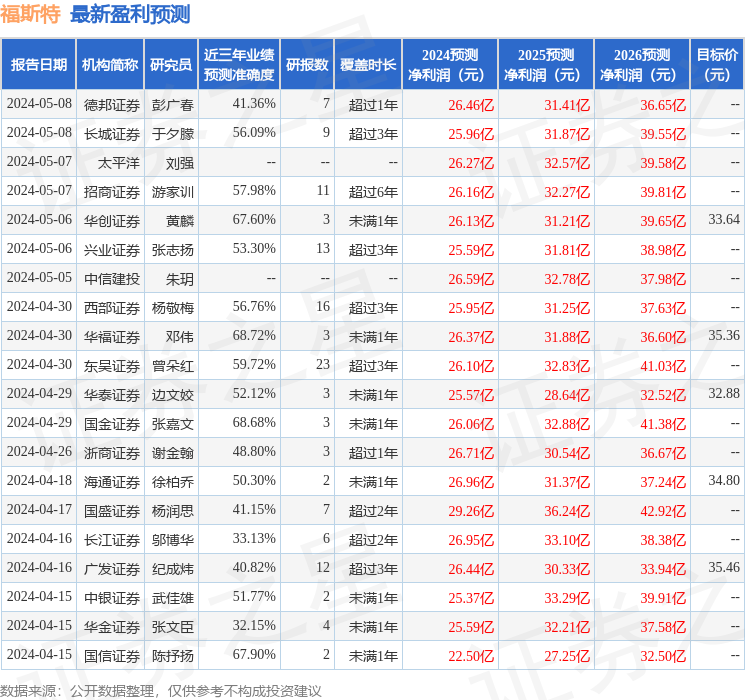This screenshot has height=700, width=745.
Task: Click the 浙商证券 institution cell
Action: pyautogui.click(x=112, y=453)
